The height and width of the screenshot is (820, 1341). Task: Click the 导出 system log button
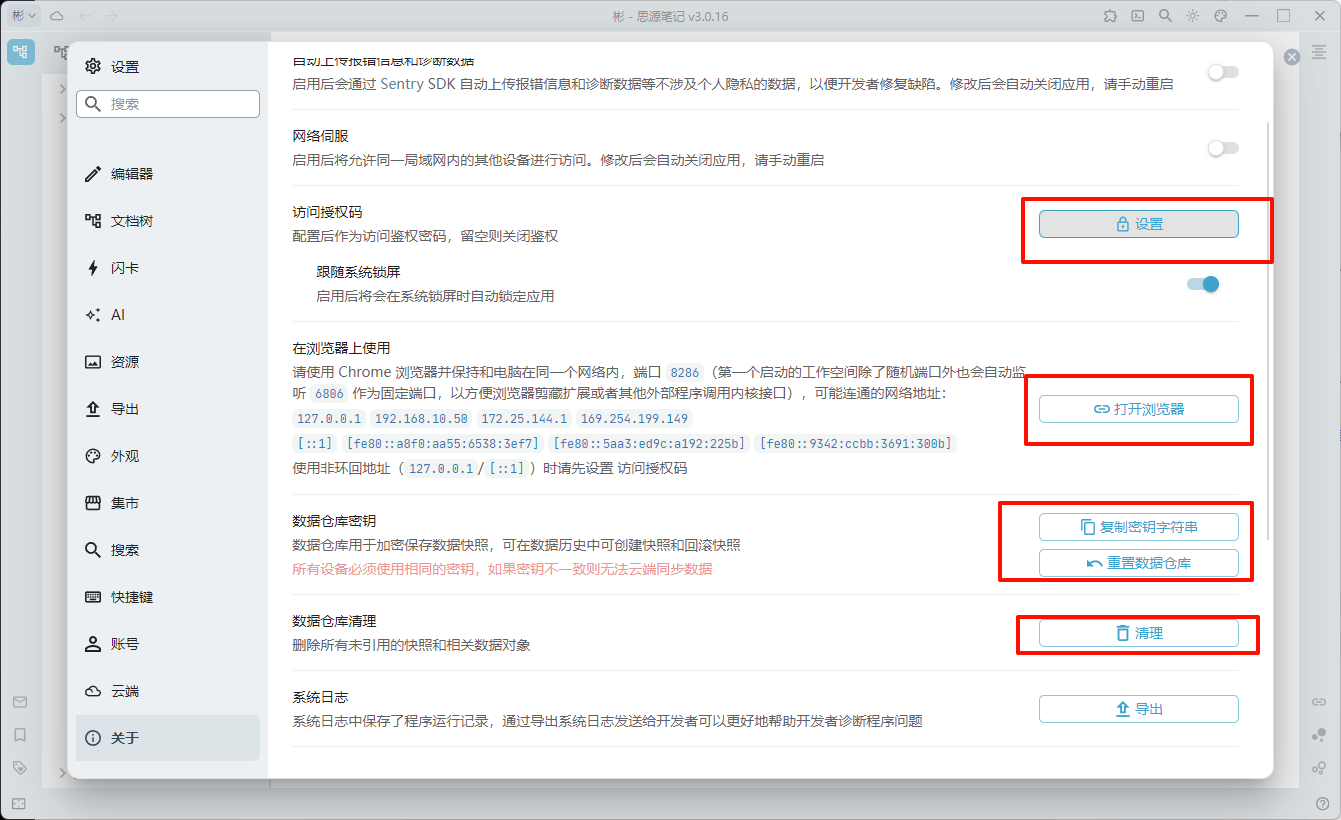coord(1139,709)
